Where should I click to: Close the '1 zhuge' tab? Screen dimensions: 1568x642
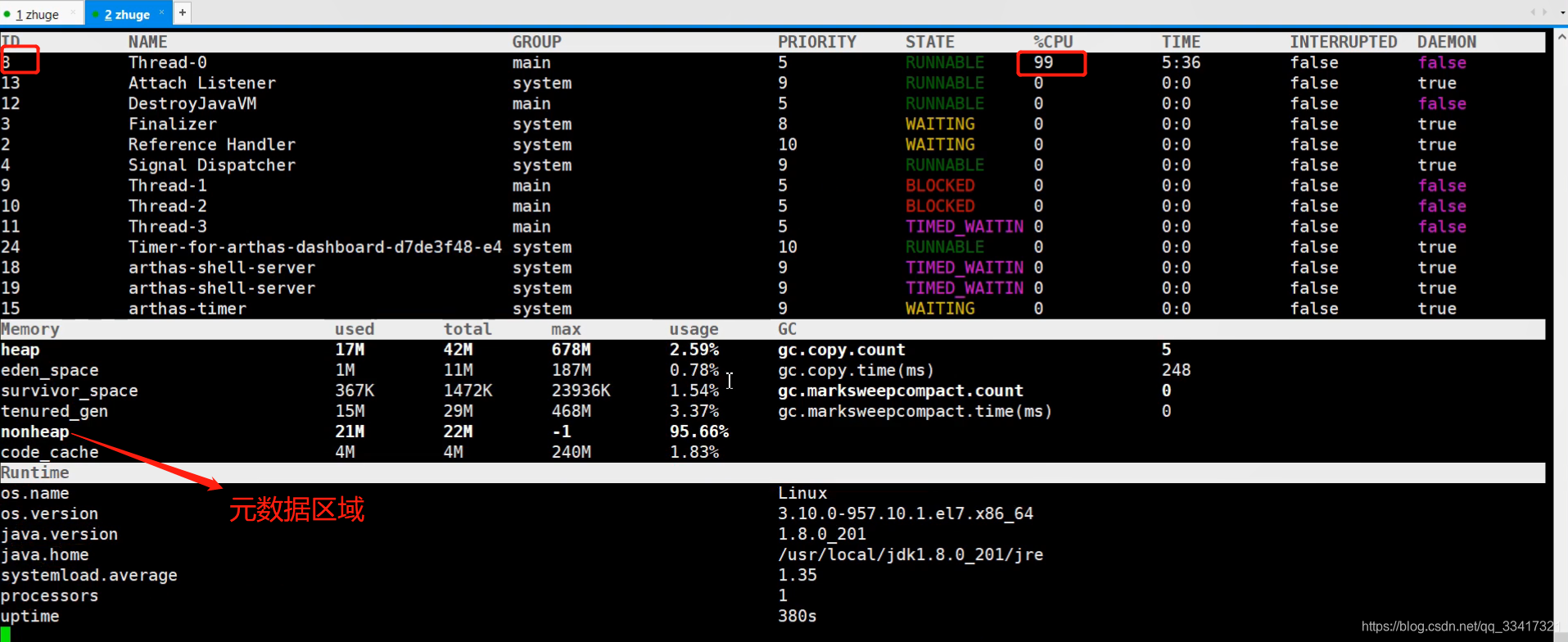click(x=73, y=12)
